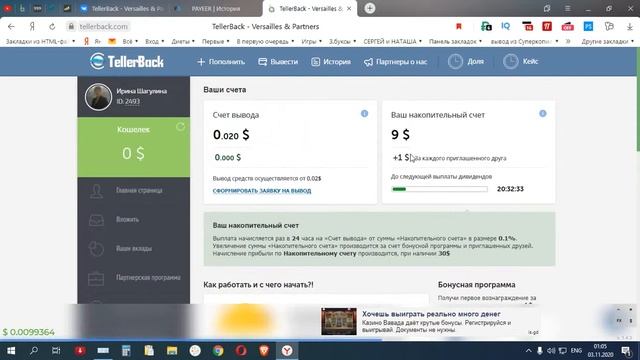
Task: Open Yandex Browser taskbar icon
Action: 287,351
